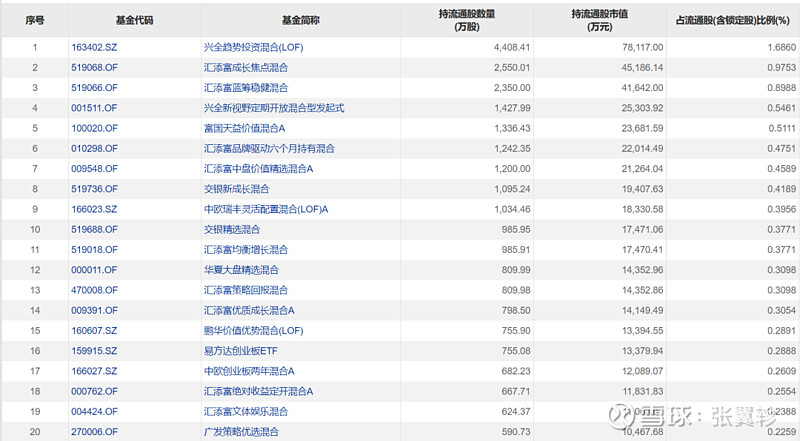Open fund code link 009548.OF
This screenshot has width=800, height=441.
[94, 168]
